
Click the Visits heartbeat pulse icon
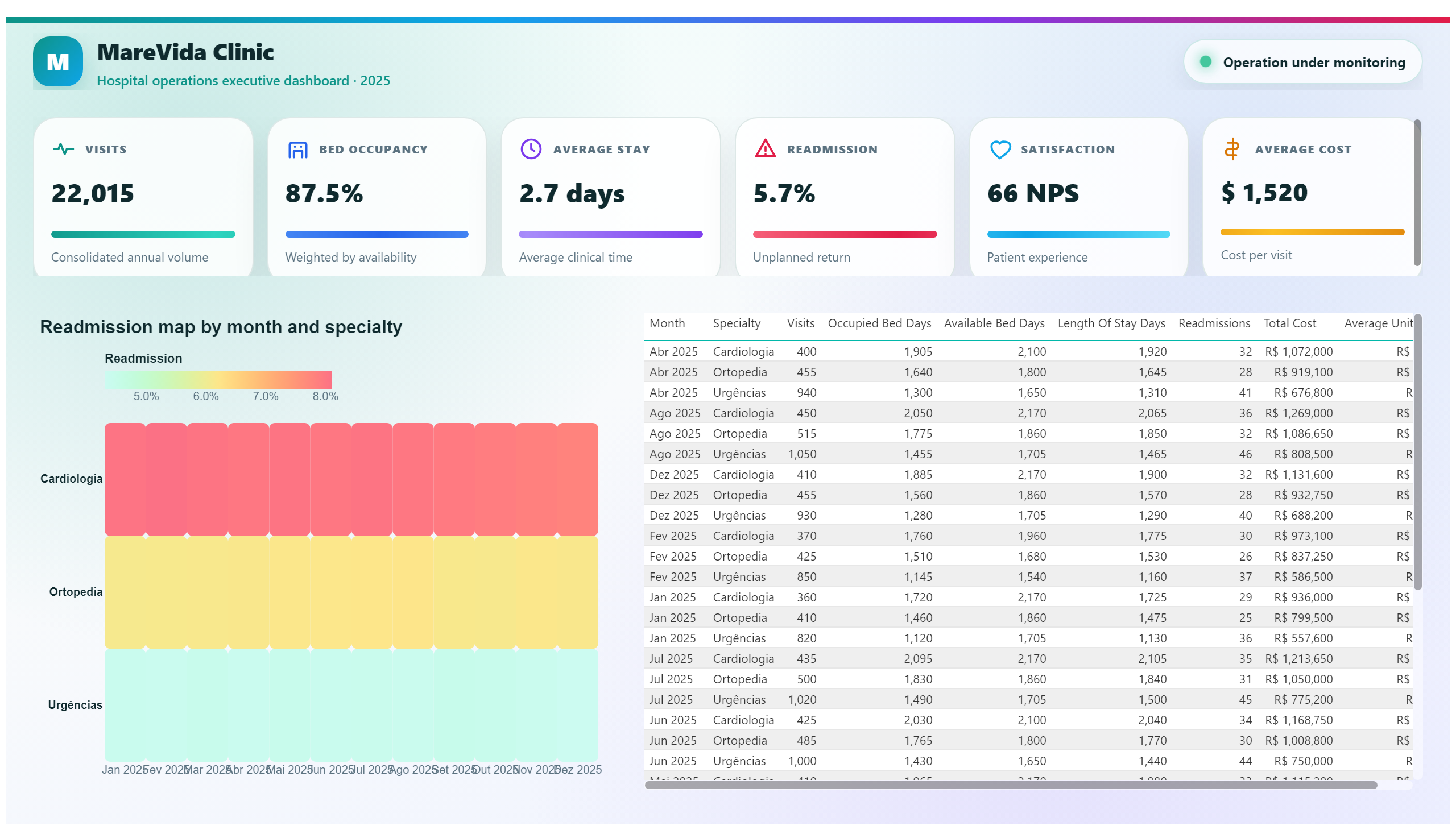(63, 150)
